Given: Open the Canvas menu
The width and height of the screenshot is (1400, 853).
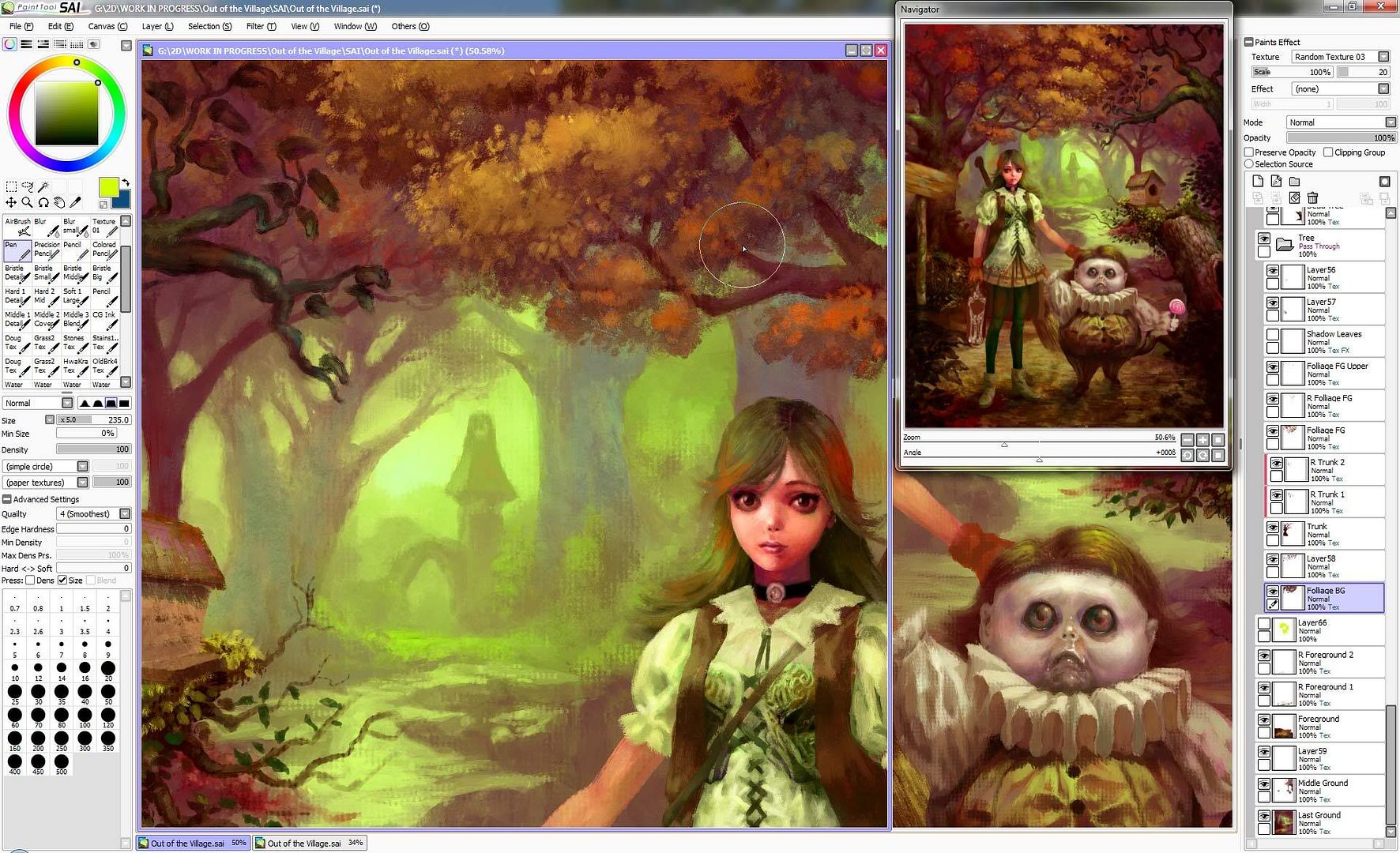Looking at the screenshot, I should click(107, 26).
